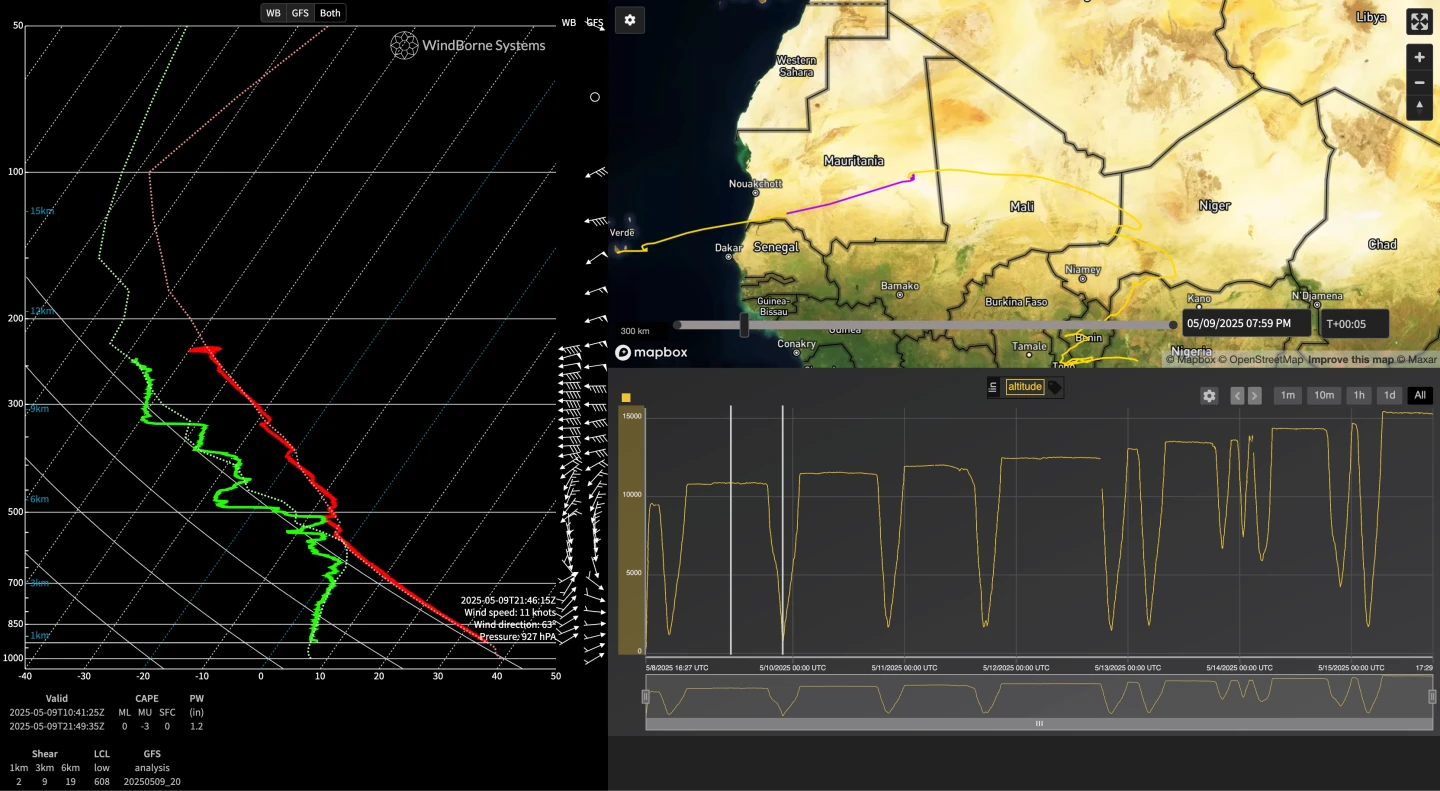Open the map settings gear icon
The width and height of the screenshot is (1440, 791).
point(630,20)
